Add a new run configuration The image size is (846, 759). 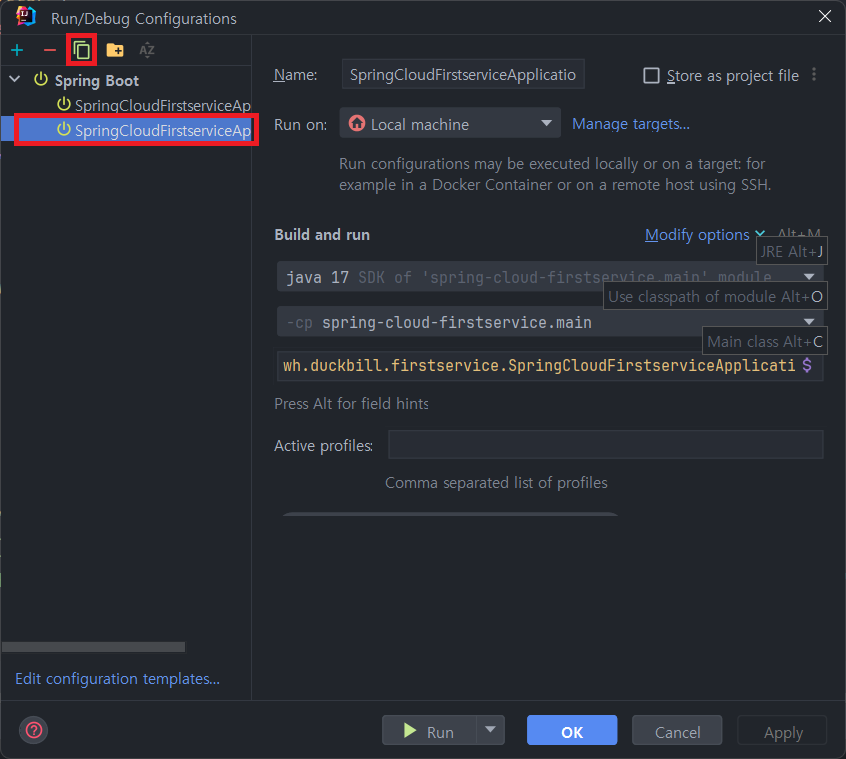17,50
